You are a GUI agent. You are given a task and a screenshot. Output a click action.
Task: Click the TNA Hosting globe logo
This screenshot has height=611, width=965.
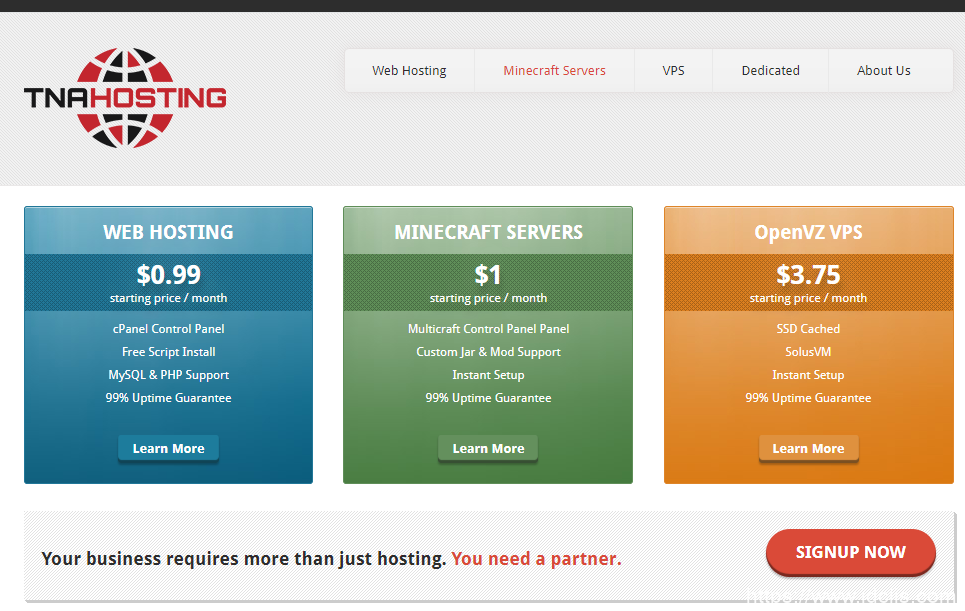(125, 97)
